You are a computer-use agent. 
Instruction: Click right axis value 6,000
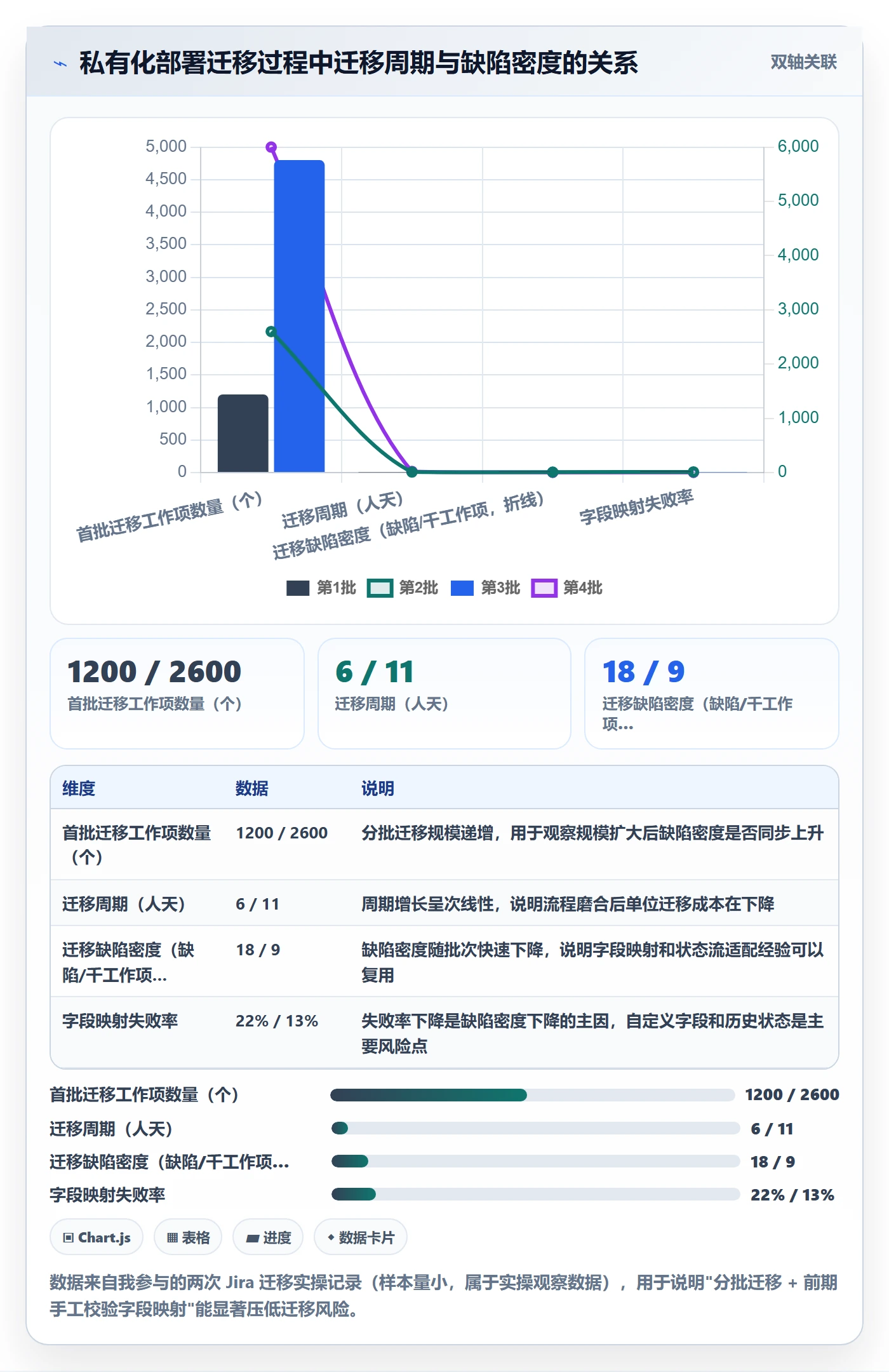[798, 146]
